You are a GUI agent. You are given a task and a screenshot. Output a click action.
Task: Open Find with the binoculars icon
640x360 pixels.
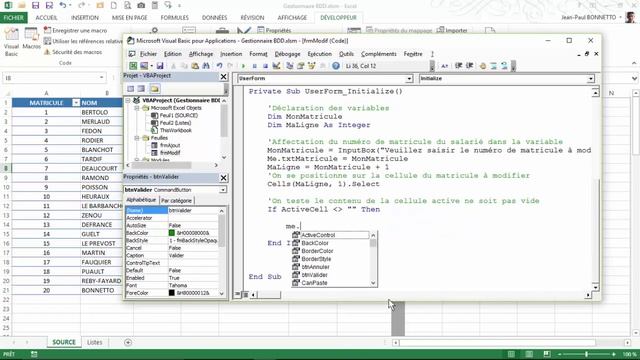206,66
